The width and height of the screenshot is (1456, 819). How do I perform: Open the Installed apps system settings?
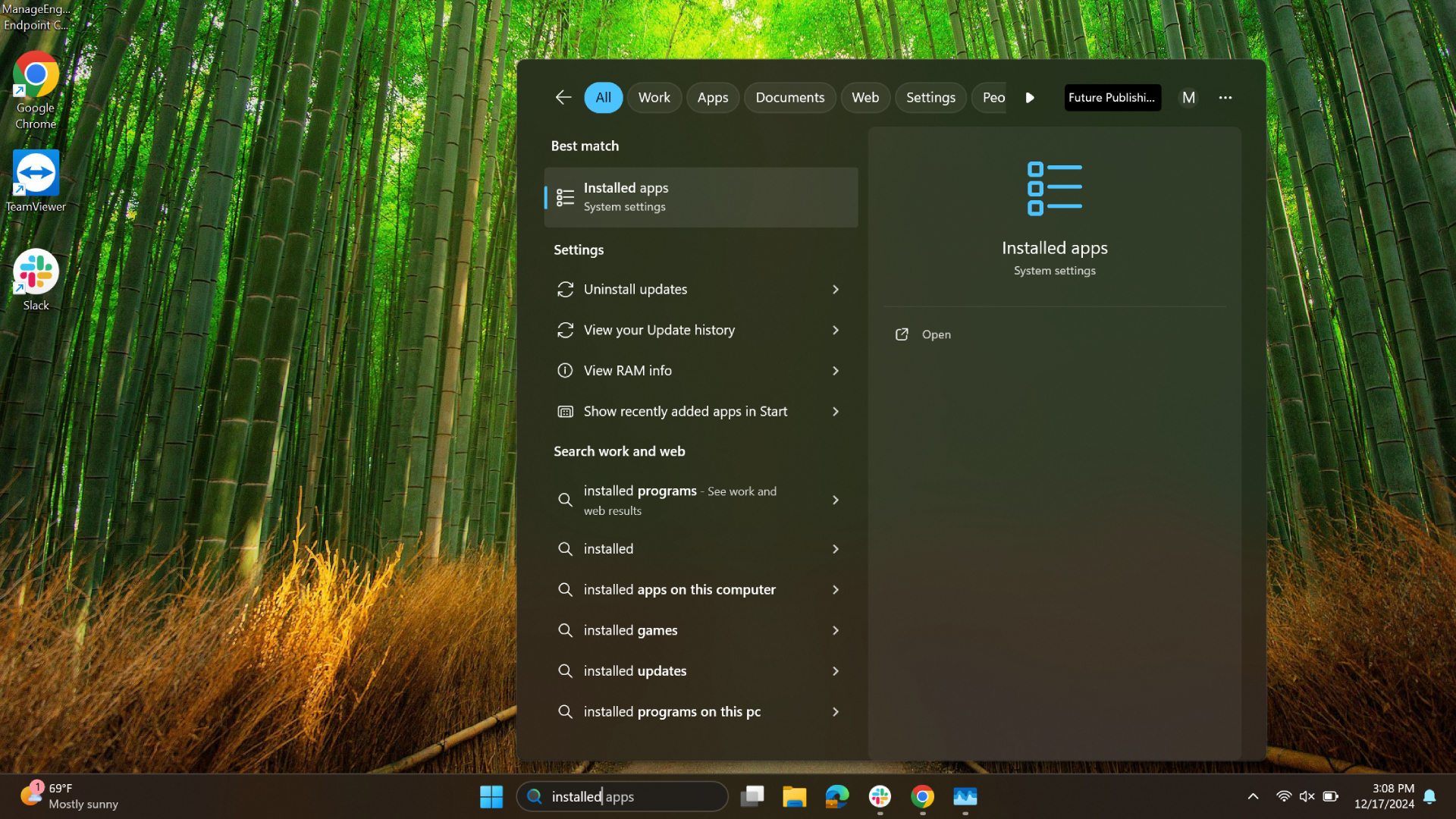tap(700, 197)
